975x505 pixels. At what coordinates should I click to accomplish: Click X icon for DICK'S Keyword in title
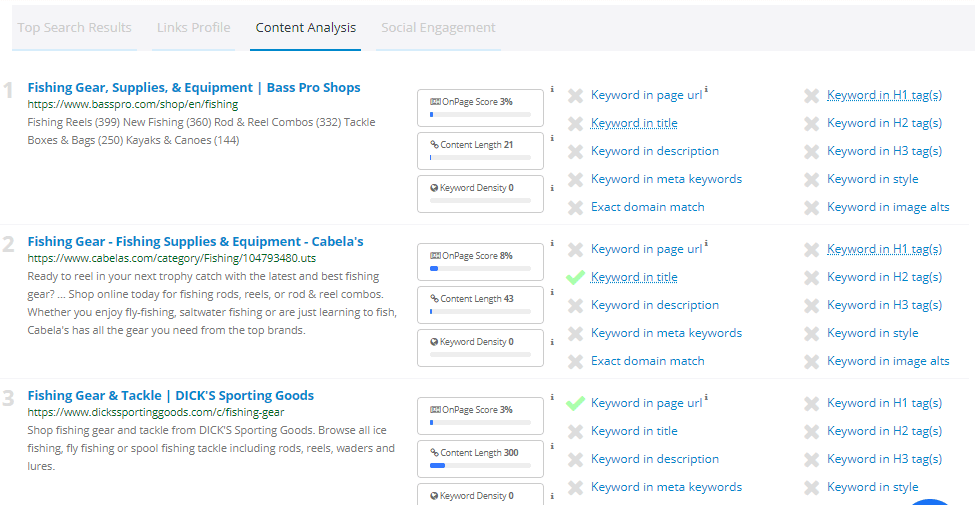[x=575, y=432]
